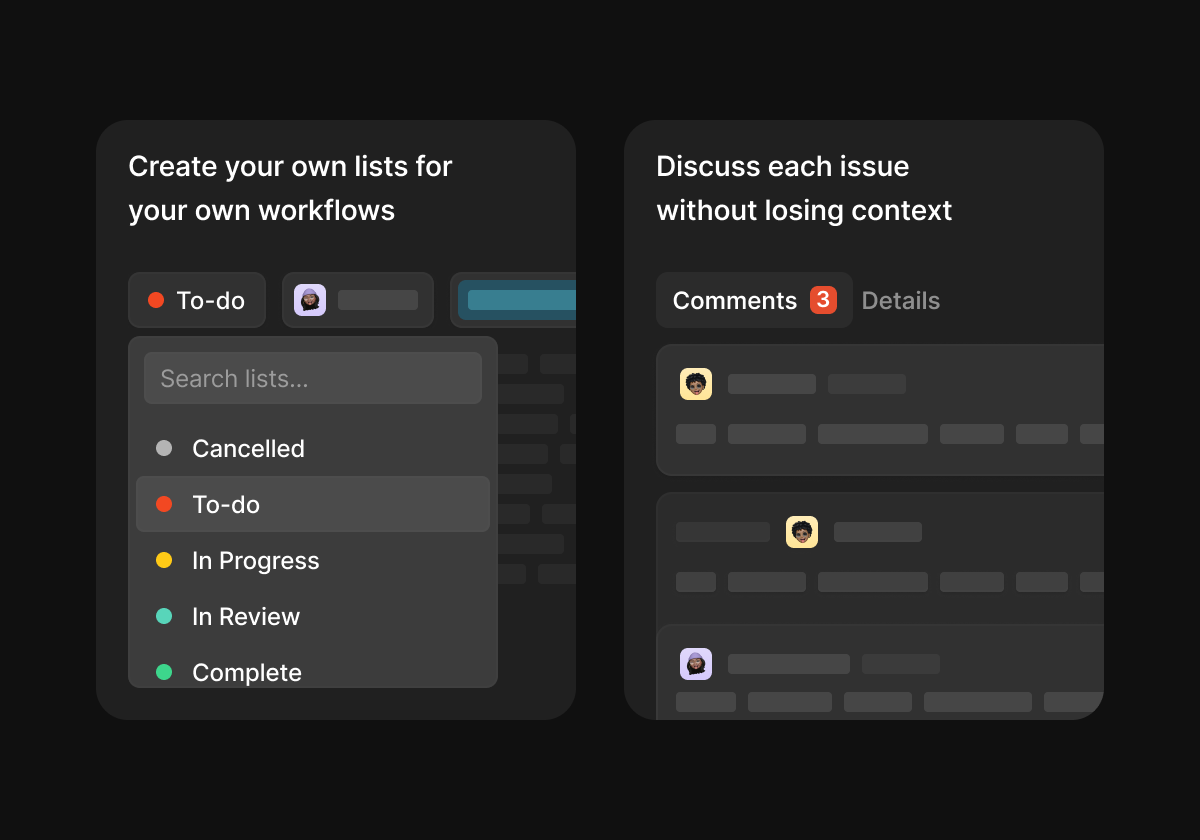The width and height of the screenshot is (1200, 840).
Task: Click the red dot in To-do button
Action: click(x=156, y=300)
